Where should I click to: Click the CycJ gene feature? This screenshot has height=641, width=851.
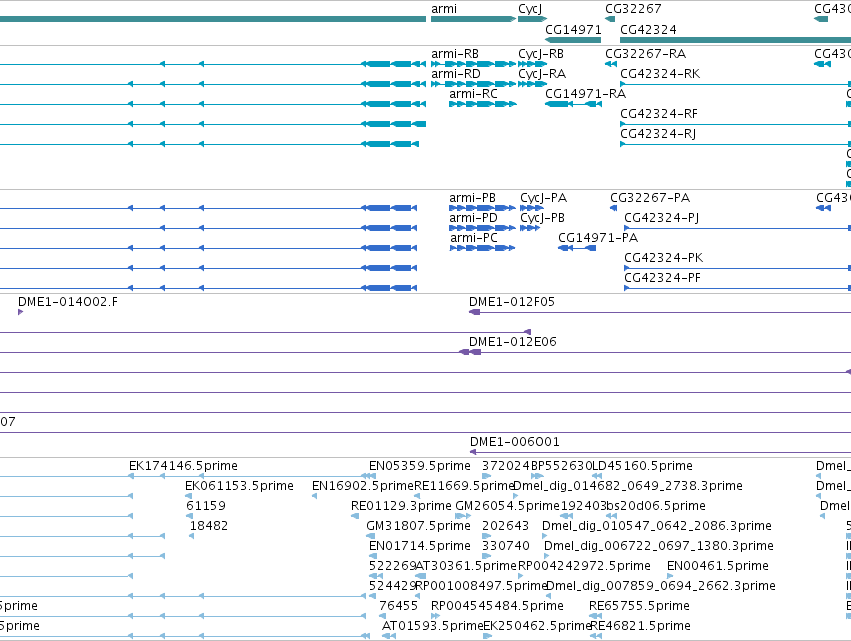point(532,19)
